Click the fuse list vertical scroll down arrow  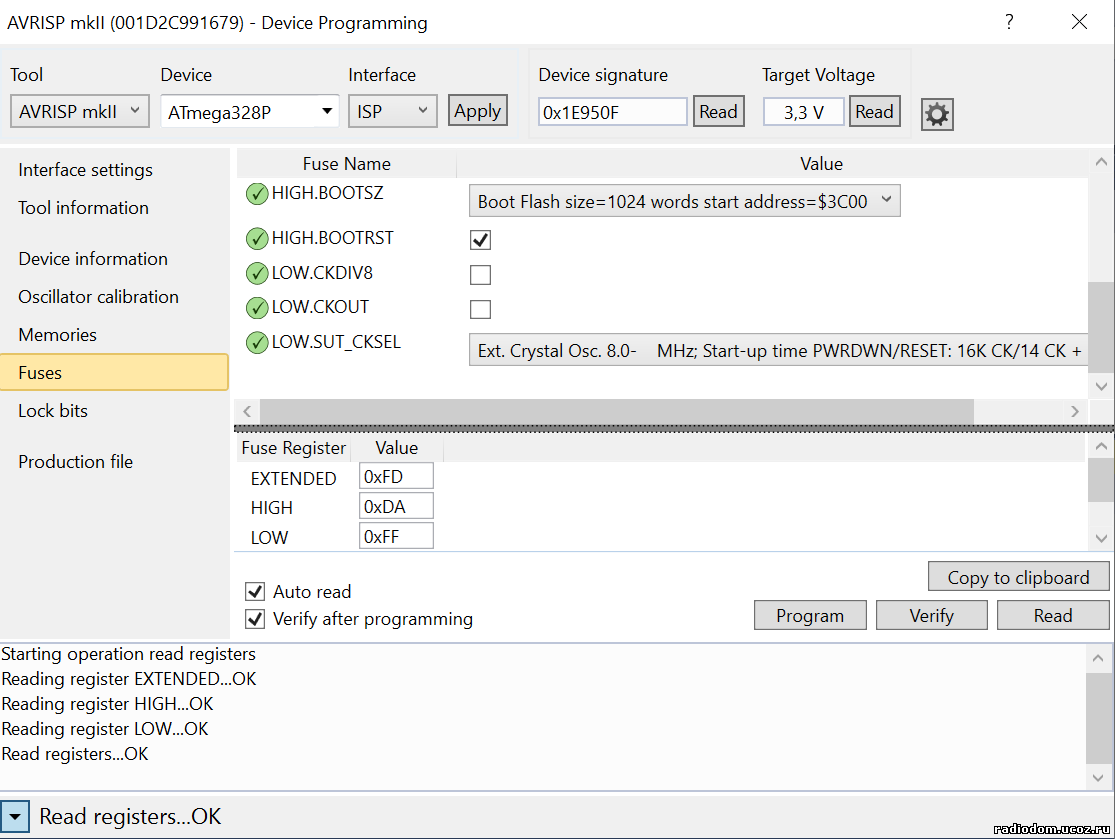point(1101,386)
